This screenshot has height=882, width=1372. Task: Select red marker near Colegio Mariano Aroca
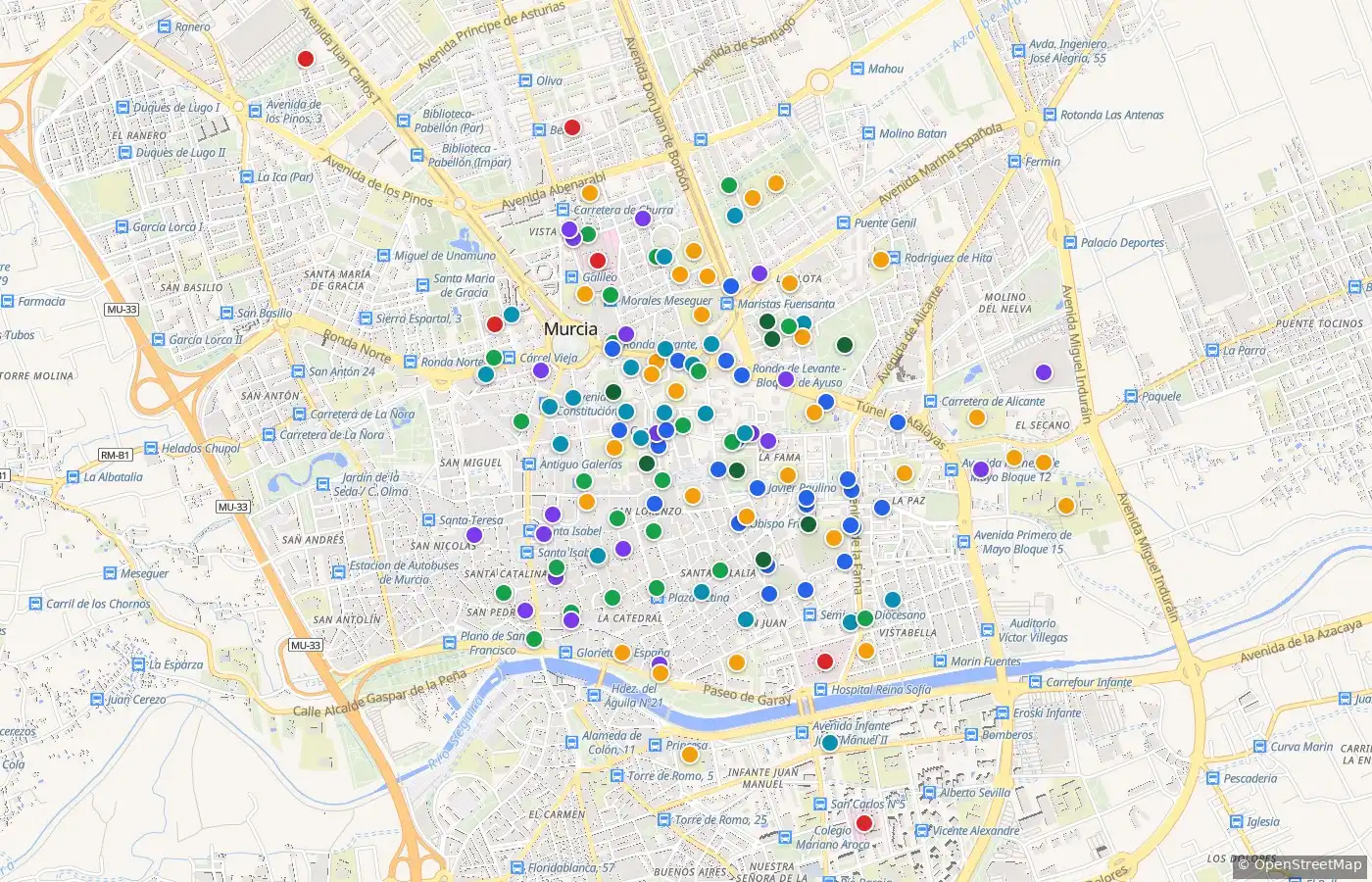coord(863,823)
